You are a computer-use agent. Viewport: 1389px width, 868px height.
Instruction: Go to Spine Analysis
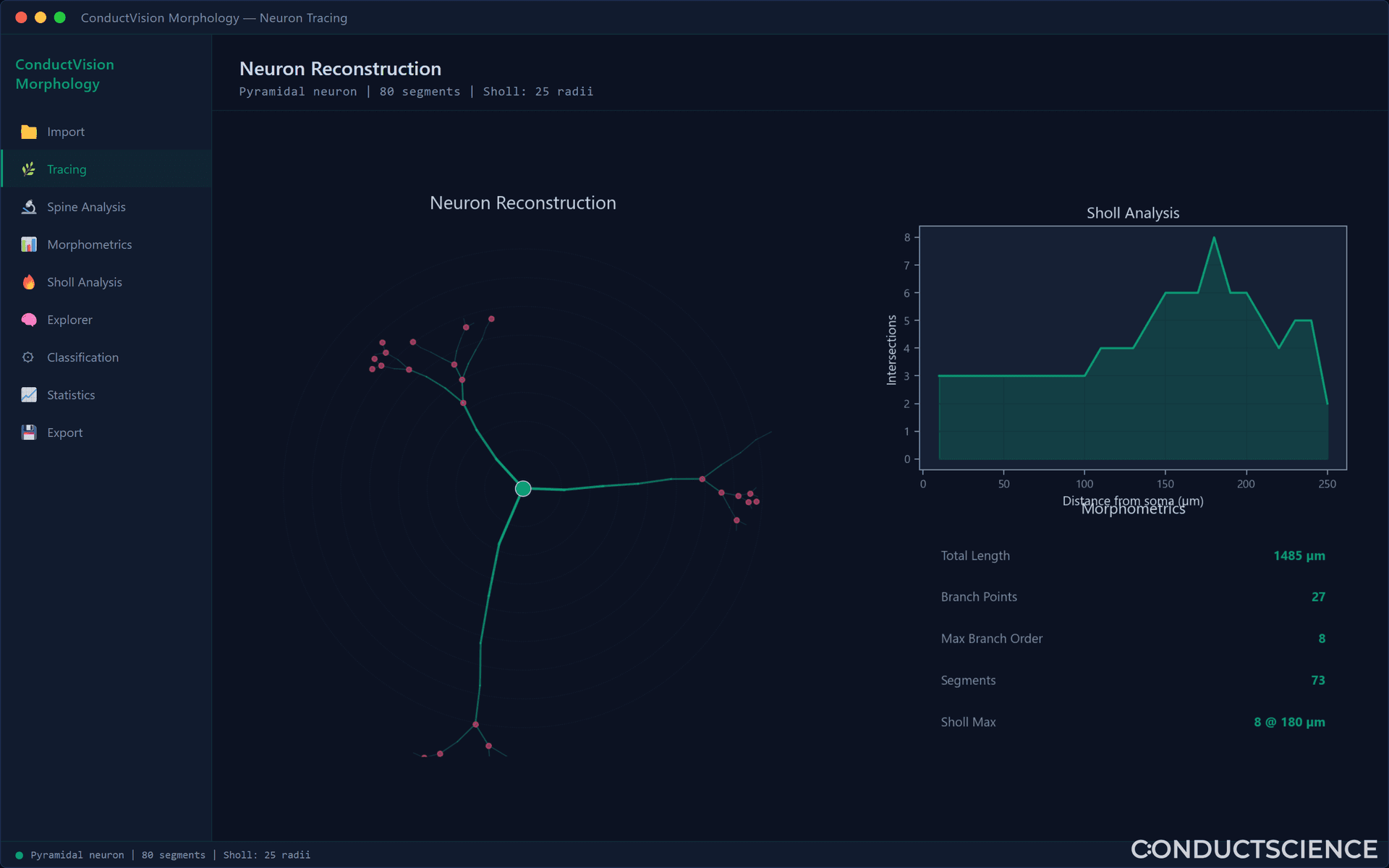(106, 207)
